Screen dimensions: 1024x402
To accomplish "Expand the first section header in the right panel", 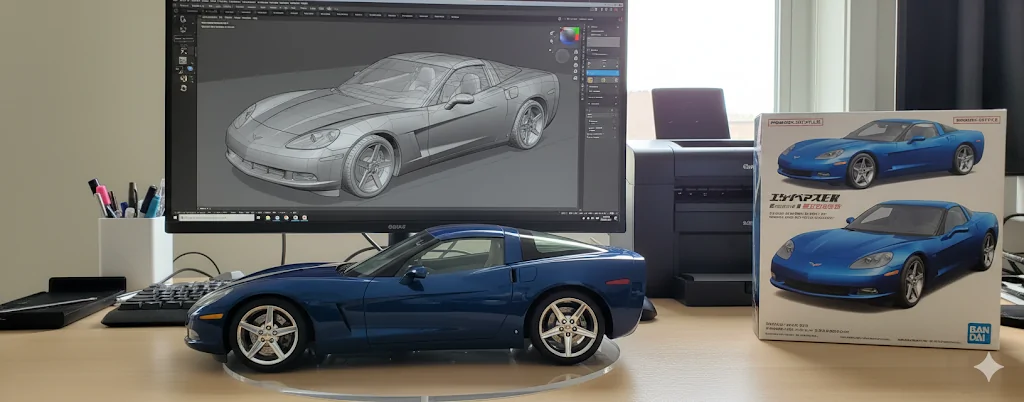I will [594, 27].
